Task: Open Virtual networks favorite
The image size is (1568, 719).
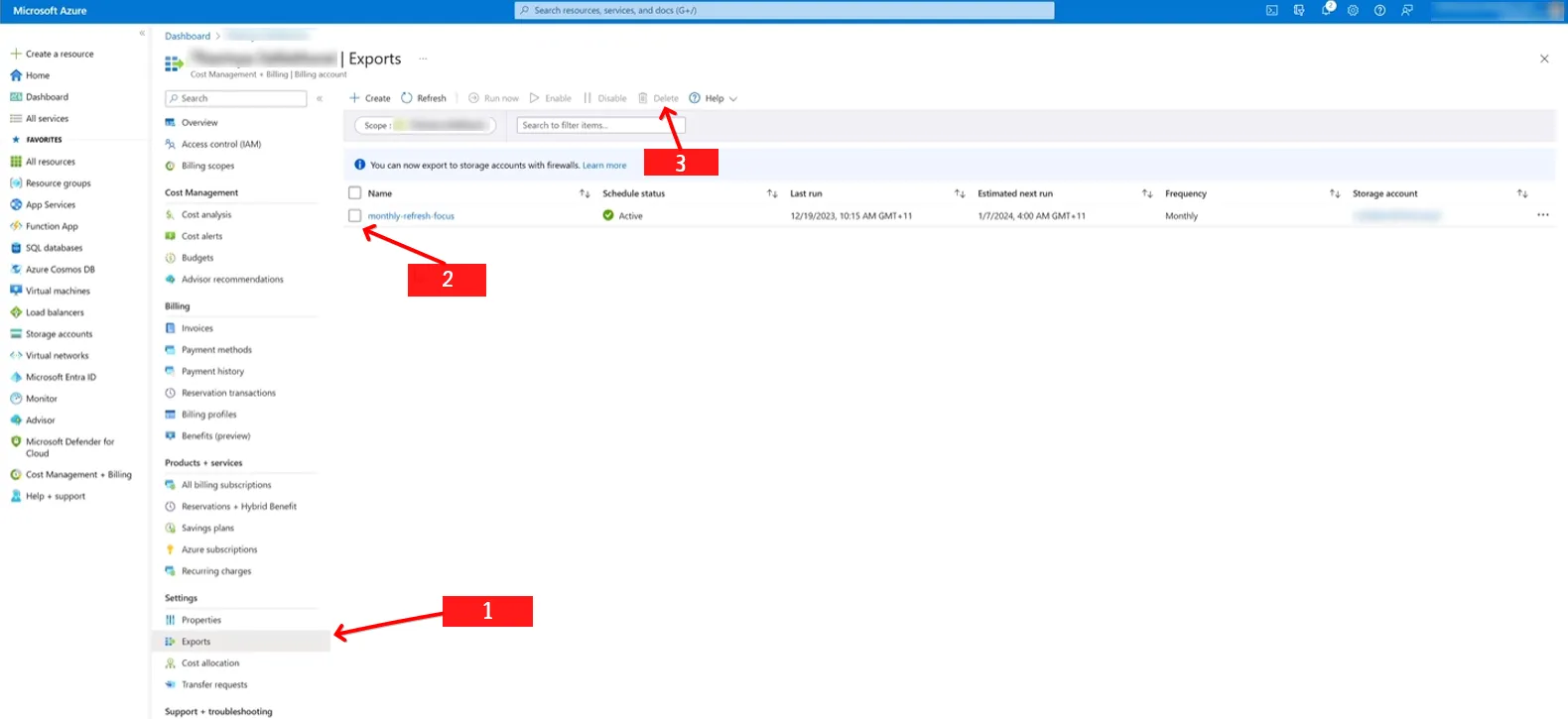Action: coord(57,356)
